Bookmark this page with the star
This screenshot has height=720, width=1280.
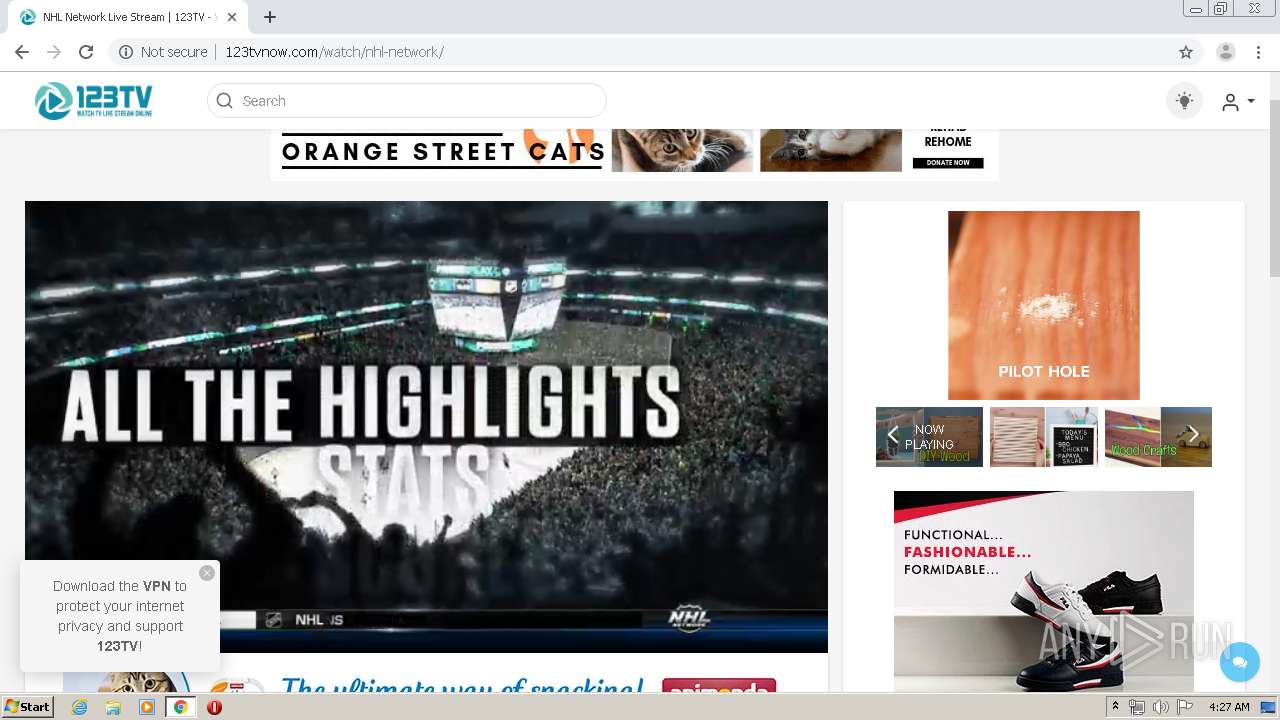(1186, 52)
